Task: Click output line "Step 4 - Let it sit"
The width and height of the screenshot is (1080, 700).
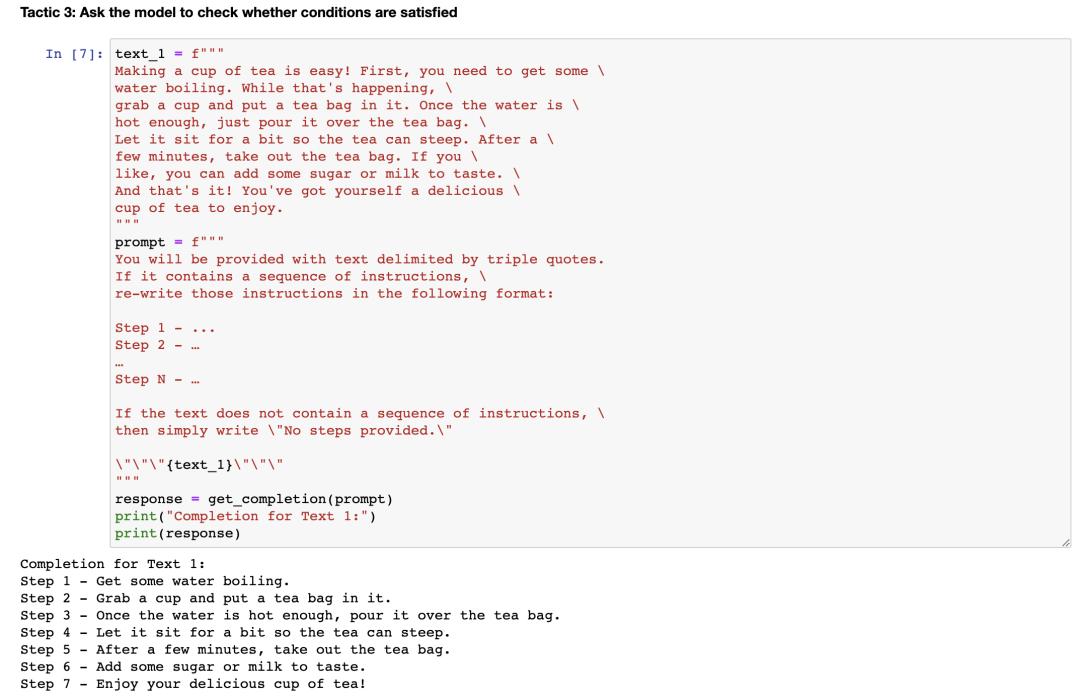Action: click(x=235, y=632)
